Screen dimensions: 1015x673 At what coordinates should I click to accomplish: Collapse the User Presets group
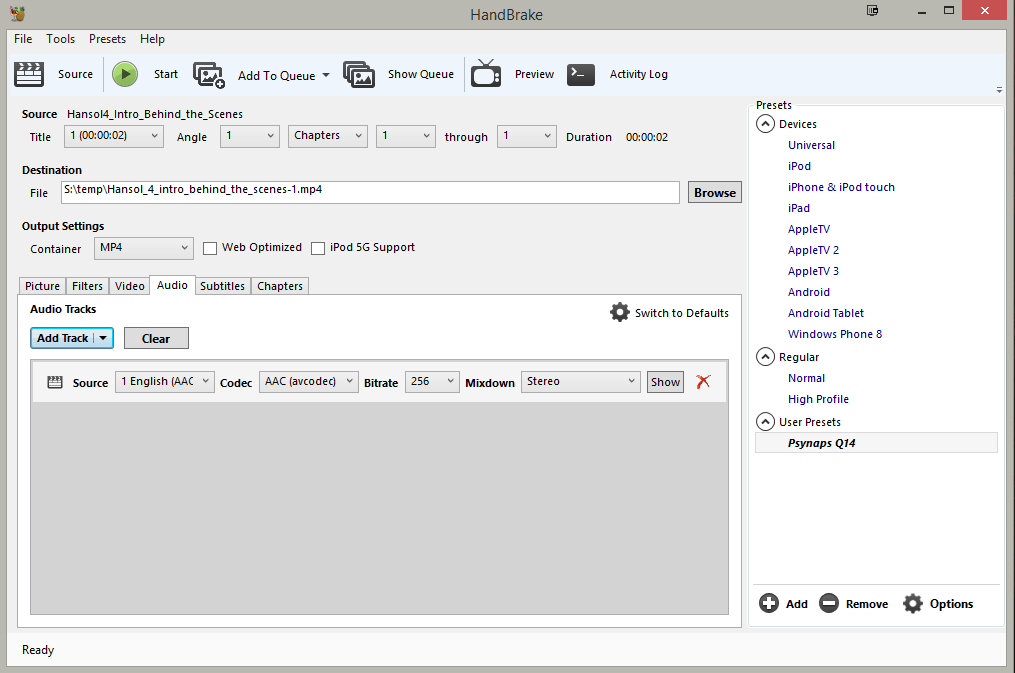click(x=765, y=422)
